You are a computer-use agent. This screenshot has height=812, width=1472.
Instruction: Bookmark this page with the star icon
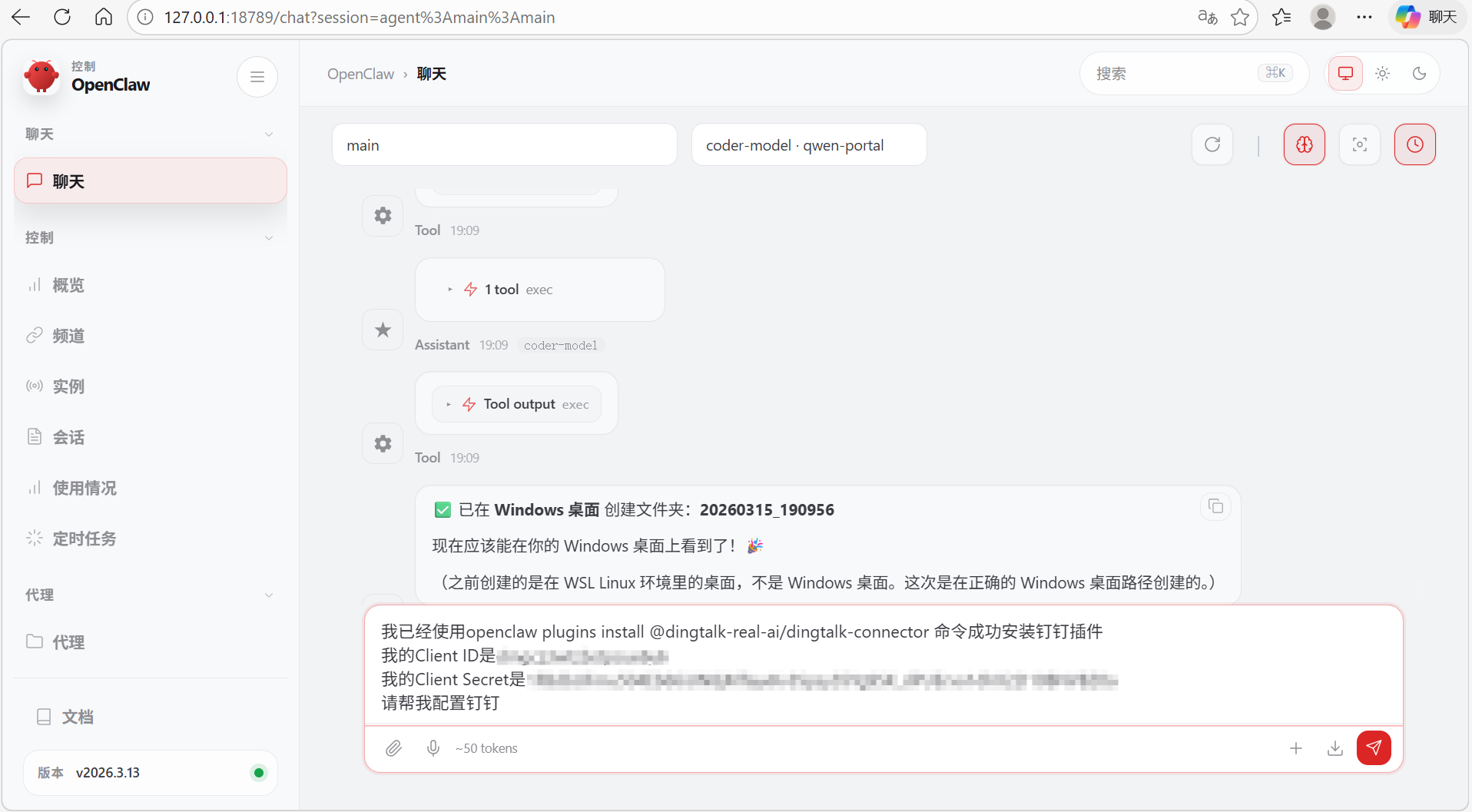pos(1240,17)
